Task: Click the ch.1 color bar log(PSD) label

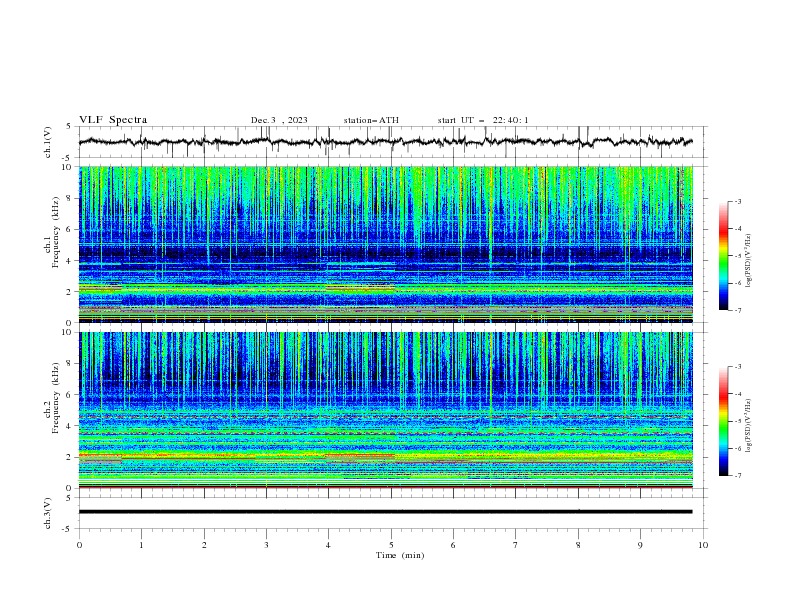Action: (x=748, y=261)
